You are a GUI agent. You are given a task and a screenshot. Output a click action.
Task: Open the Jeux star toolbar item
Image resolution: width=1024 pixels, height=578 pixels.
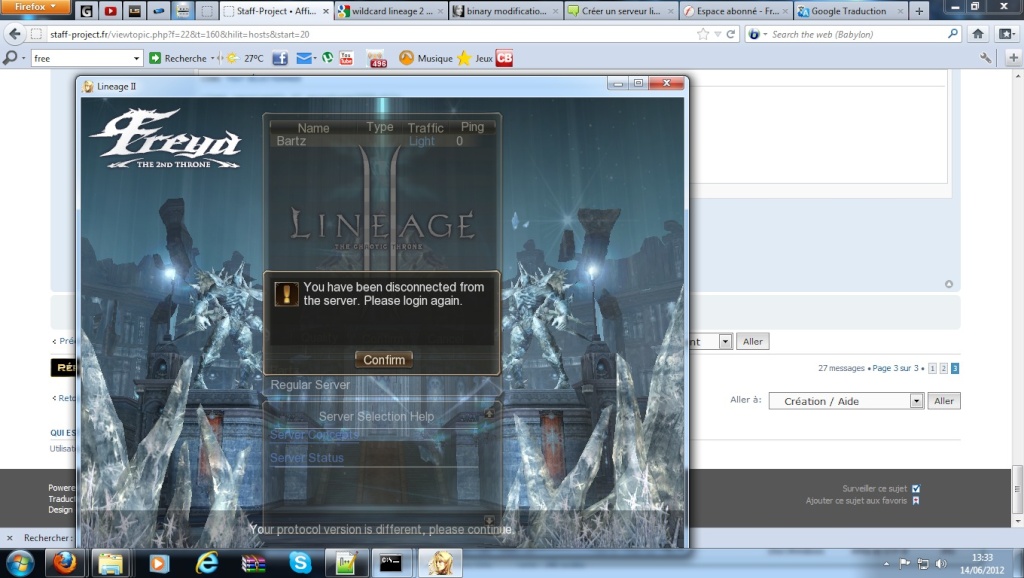coord(475,58)
